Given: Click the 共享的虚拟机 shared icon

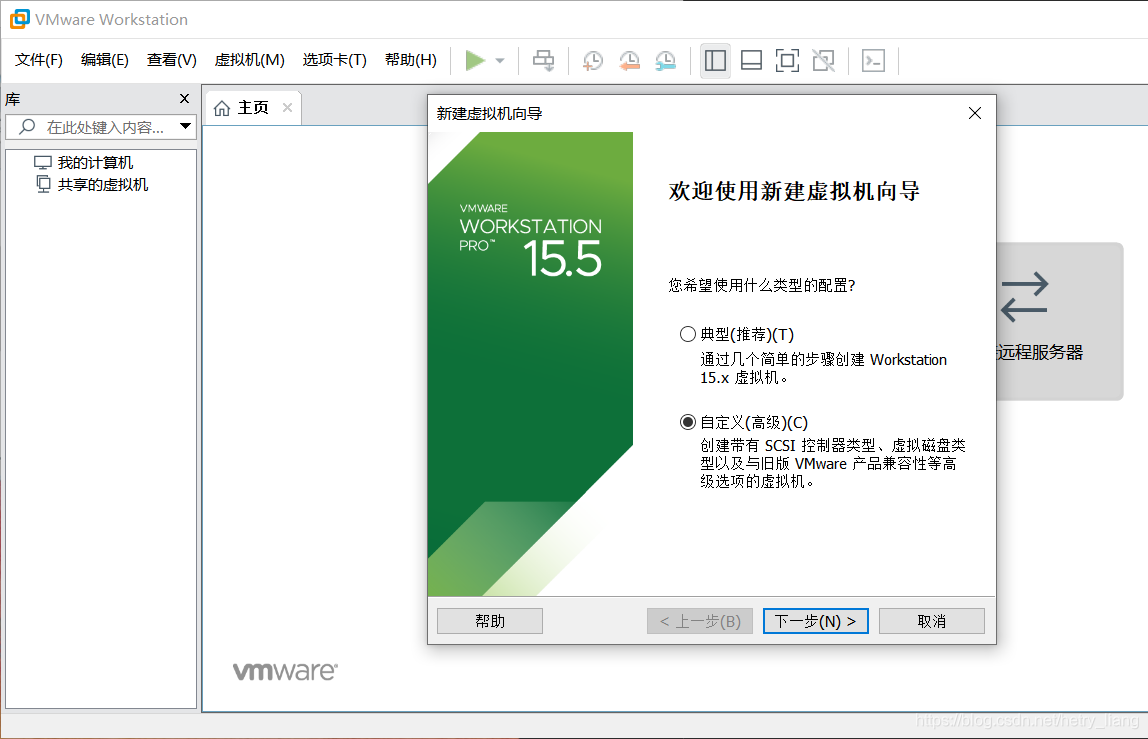Looking at the screenshot, I should pos(44,184).
